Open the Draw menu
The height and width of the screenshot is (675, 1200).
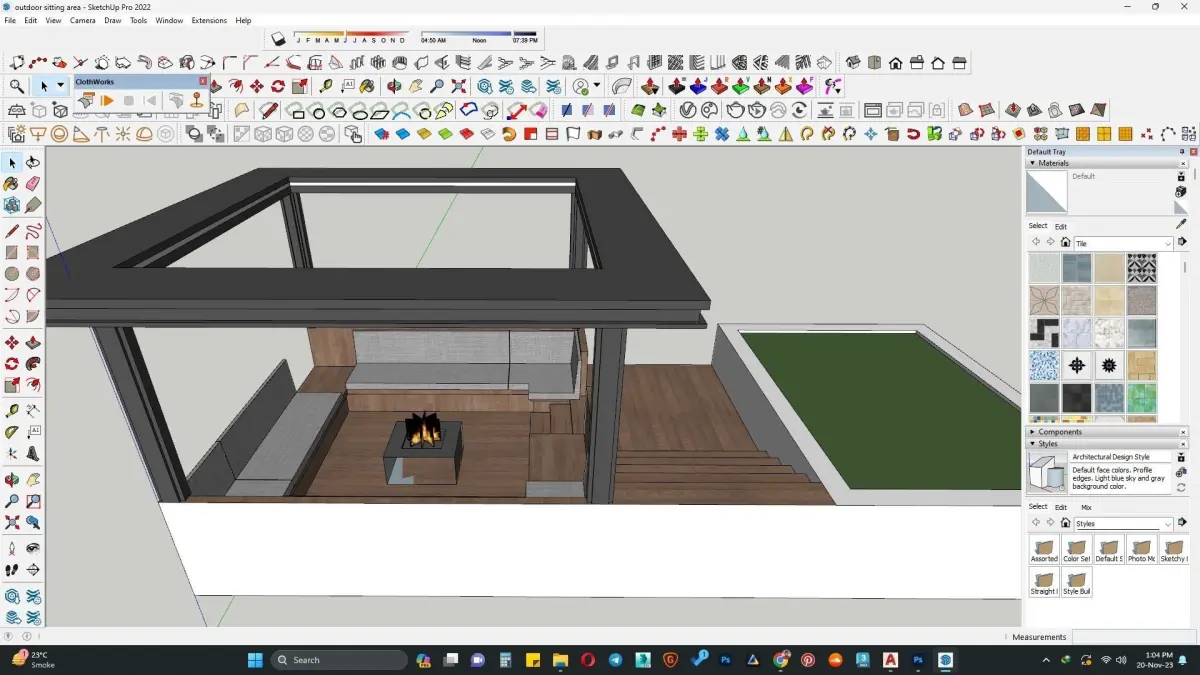tap(113, 20)
